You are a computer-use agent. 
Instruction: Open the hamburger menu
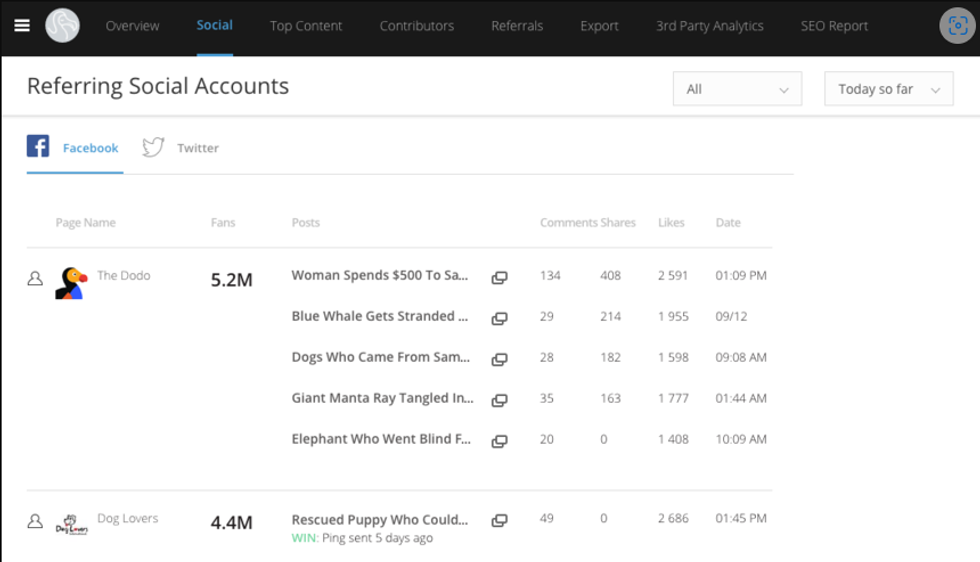point(22,26)
